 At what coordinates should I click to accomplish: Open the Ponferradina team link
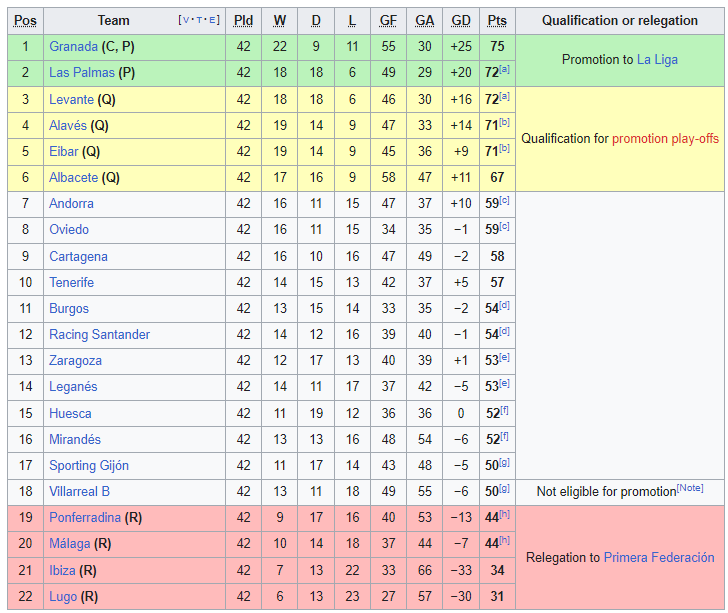(85, 517)
